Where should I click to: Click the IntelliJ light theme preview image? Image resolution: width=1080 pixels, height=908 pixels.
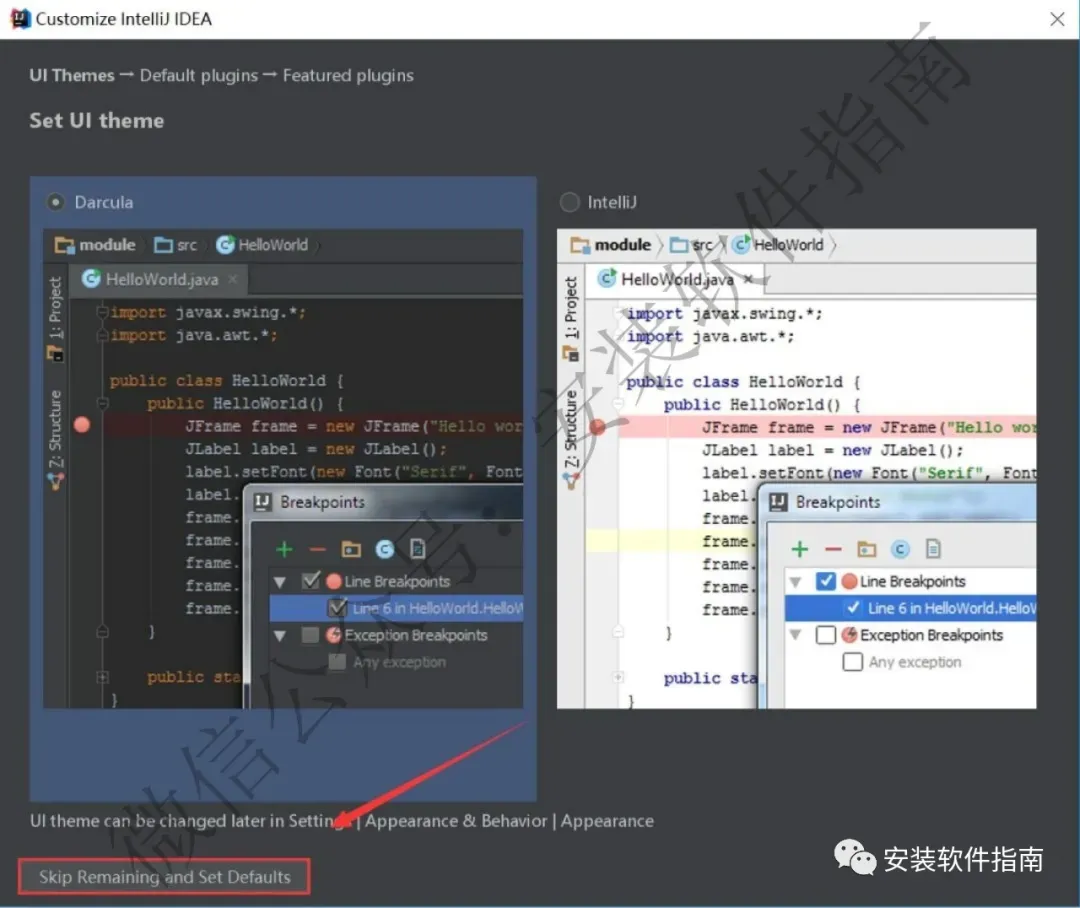pos(796,468)
